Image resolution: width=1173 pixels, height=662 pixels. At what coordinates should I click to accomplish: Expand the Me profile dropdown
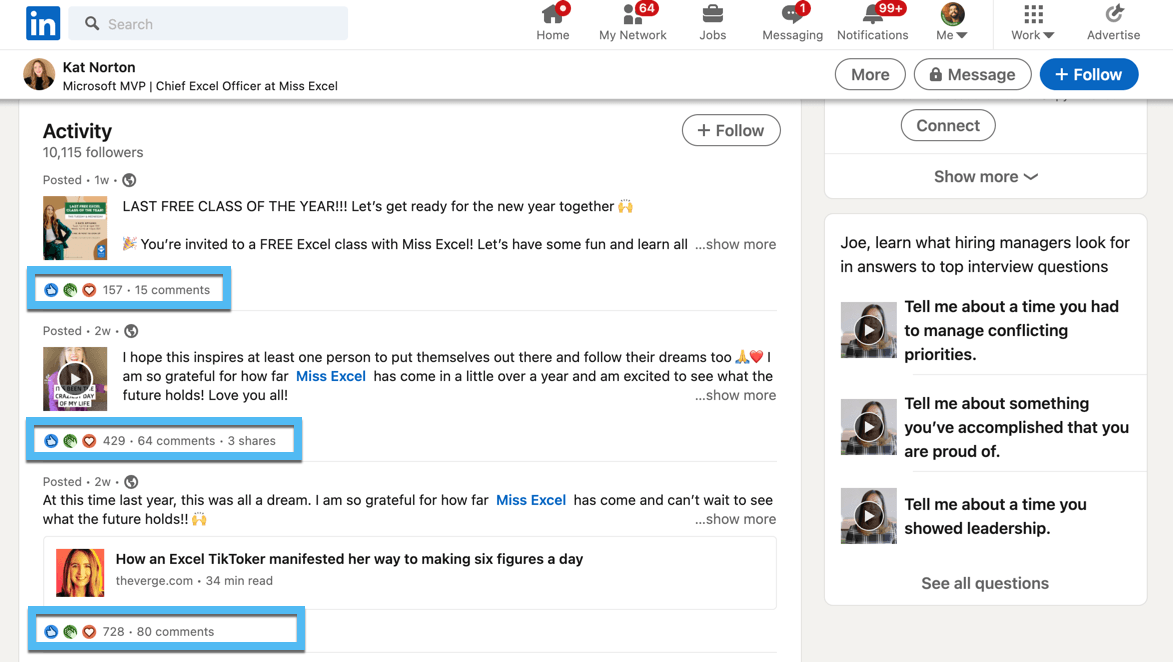click(952, 22)
